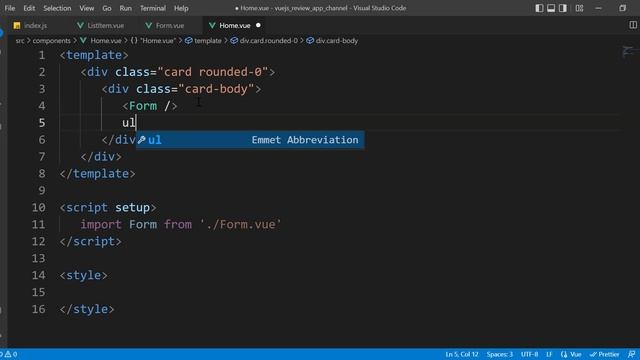Viewport: 640px width, 360px height.
Task: Toggle the secondary side bar layout icon
Action: [563, 8]
